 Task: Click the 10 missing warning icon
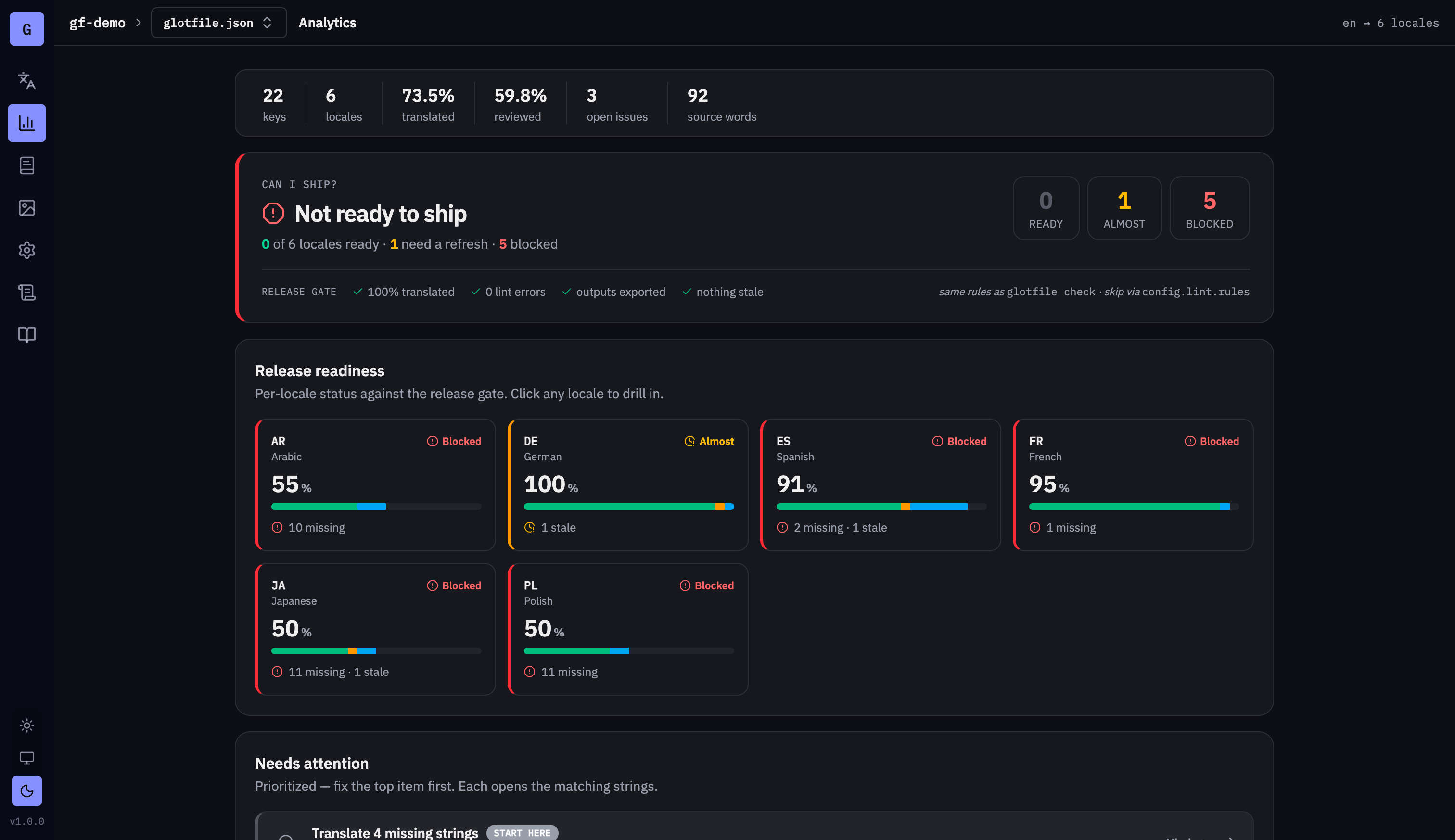coord(277,527)
